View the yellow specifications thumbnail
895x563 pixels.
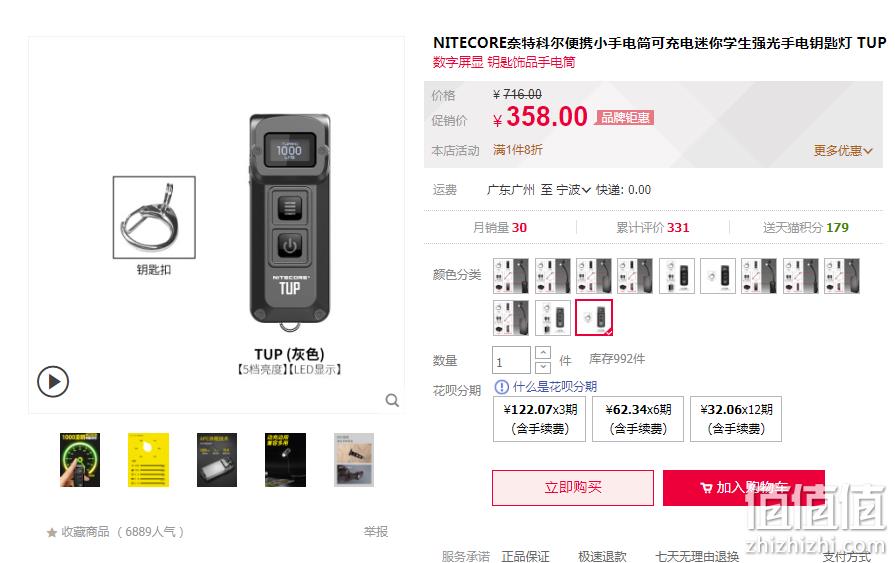point(148,460)
